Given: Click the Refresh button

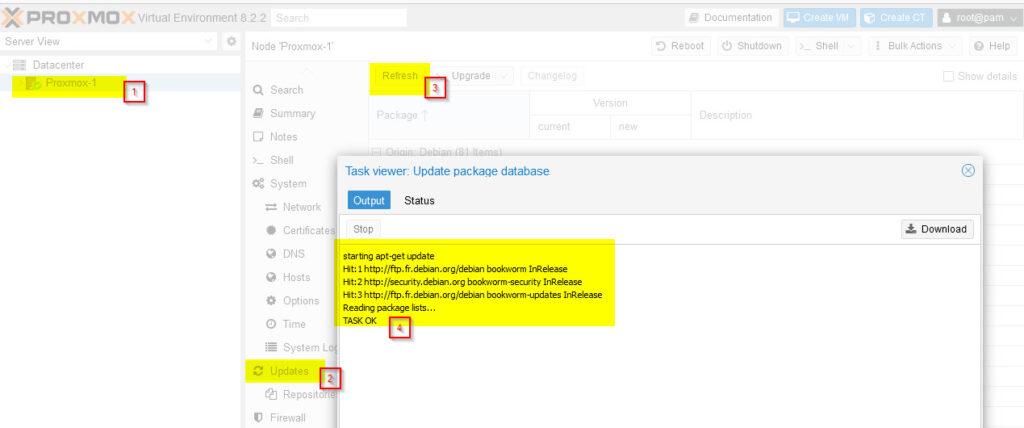Looking at the screenshot, I should coord(400,76).
